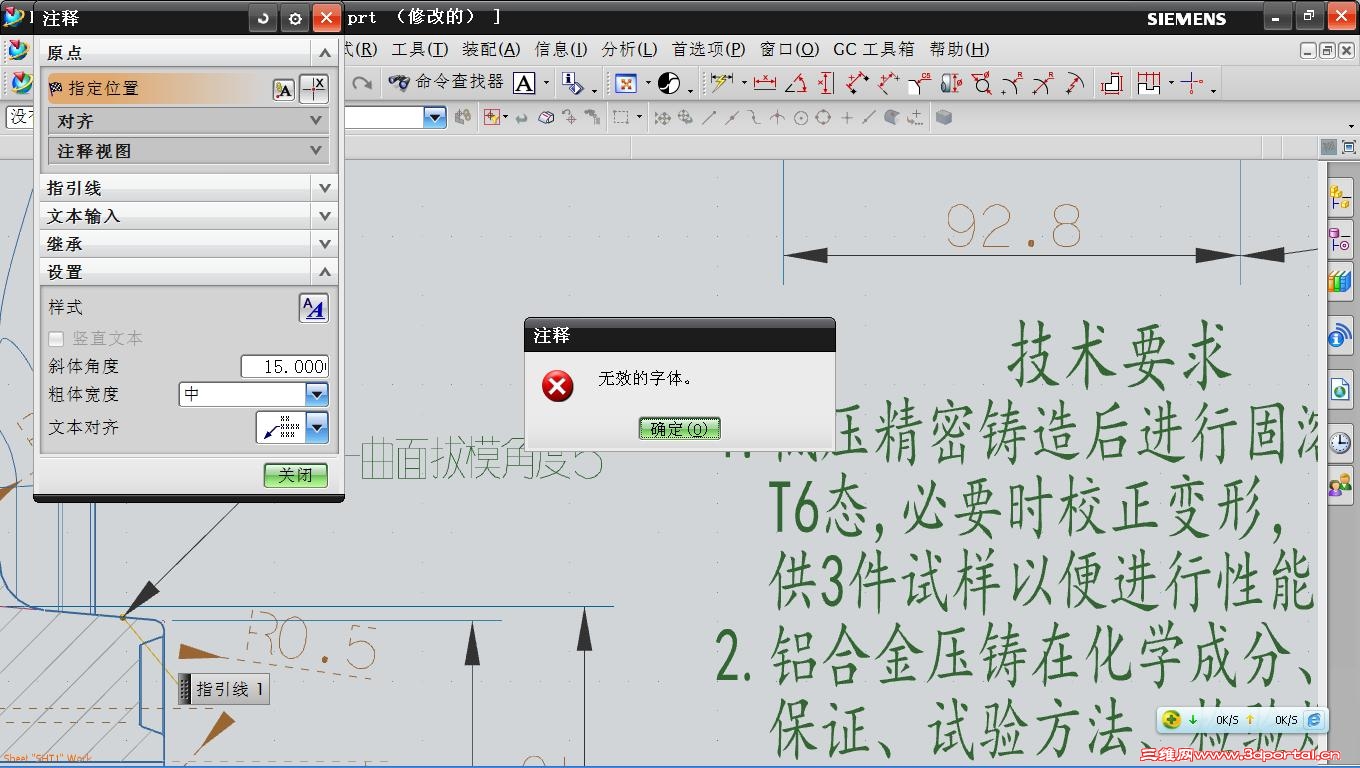
Task: Click the 技术要求 heading text
Action: coord(1119,355)
